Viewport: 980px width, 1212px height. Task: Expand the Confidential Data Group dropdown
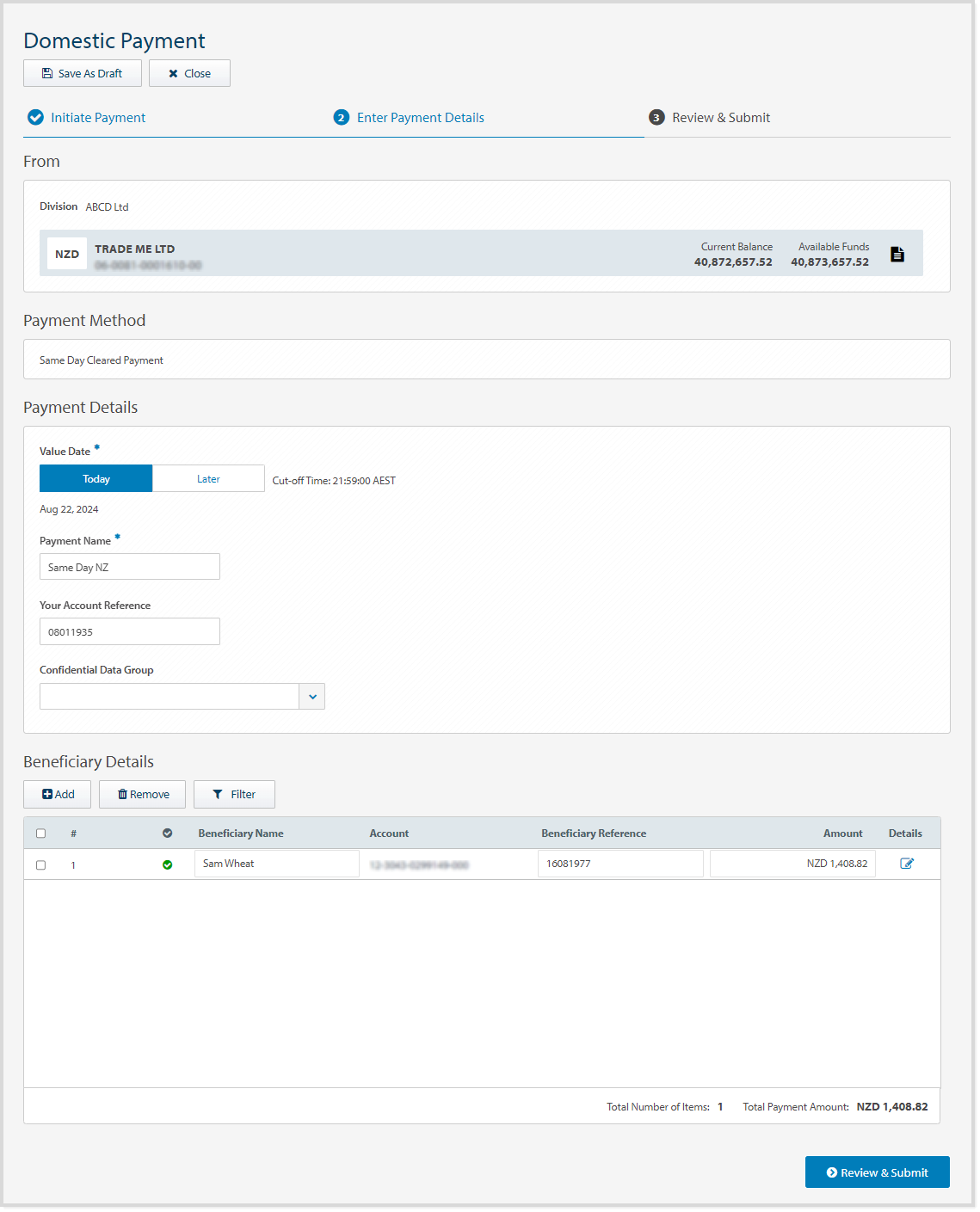pyautogui.click(x=312, y=697)
